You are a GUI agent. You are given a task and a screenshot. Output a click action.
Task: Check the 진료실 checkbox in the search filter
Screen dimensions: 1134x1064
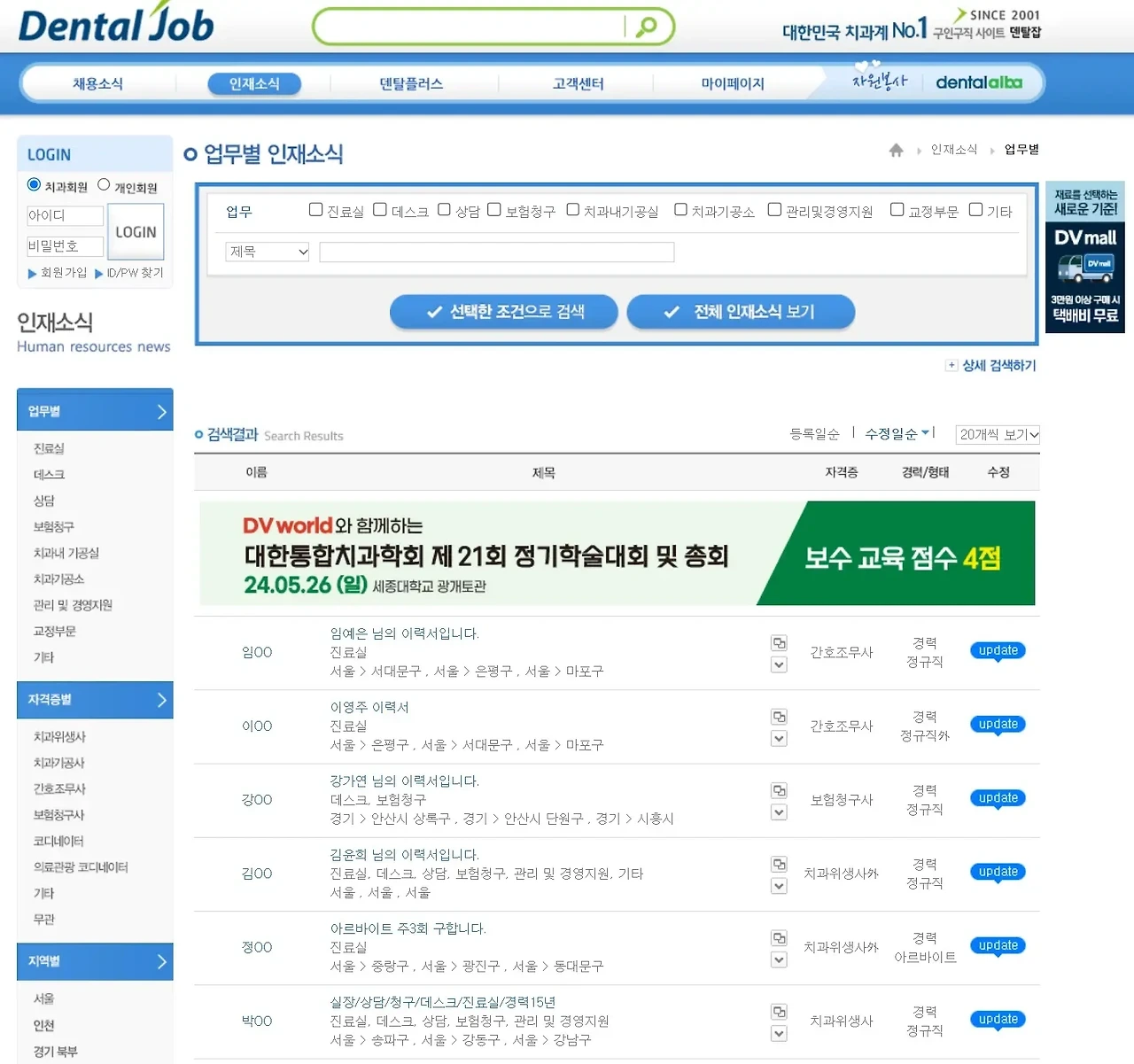coord(315,209)
